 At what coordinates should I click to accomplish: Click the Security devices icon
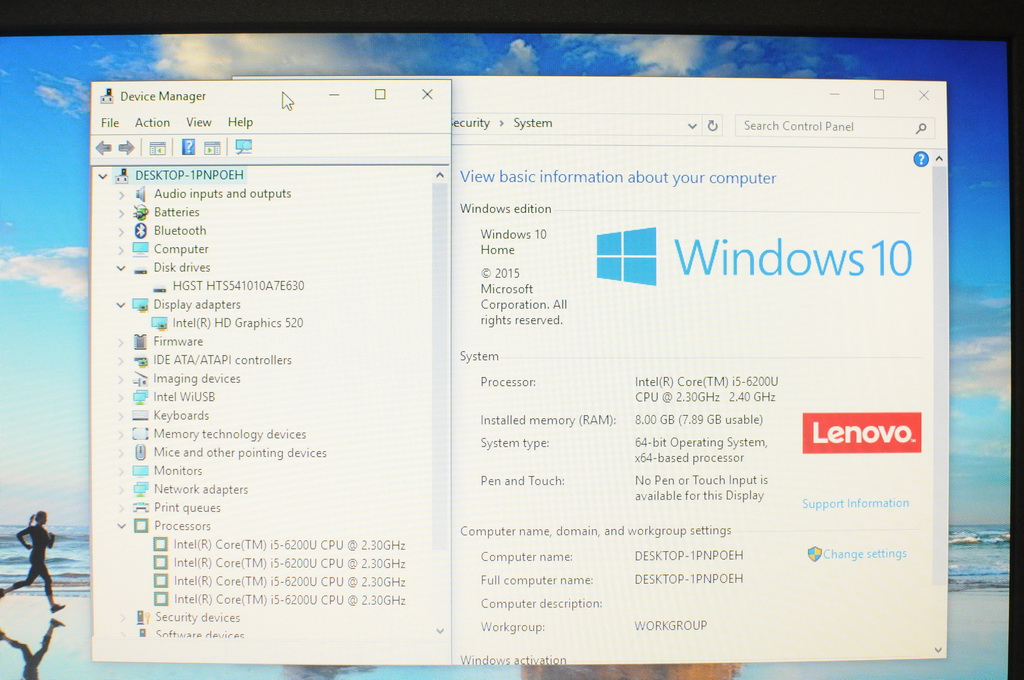point(143,617)
